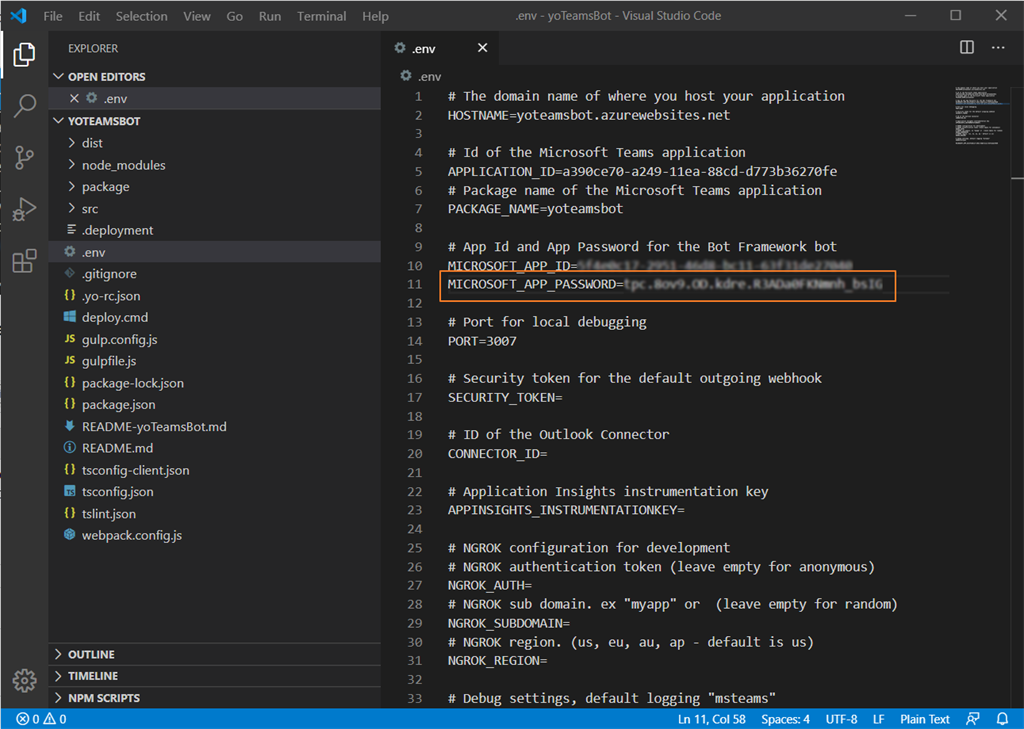Screen dimensions: 1024x729
Task: Open more editor actions with the ellipsis icon
Action: pyautogui.click(x=997, y=46)
